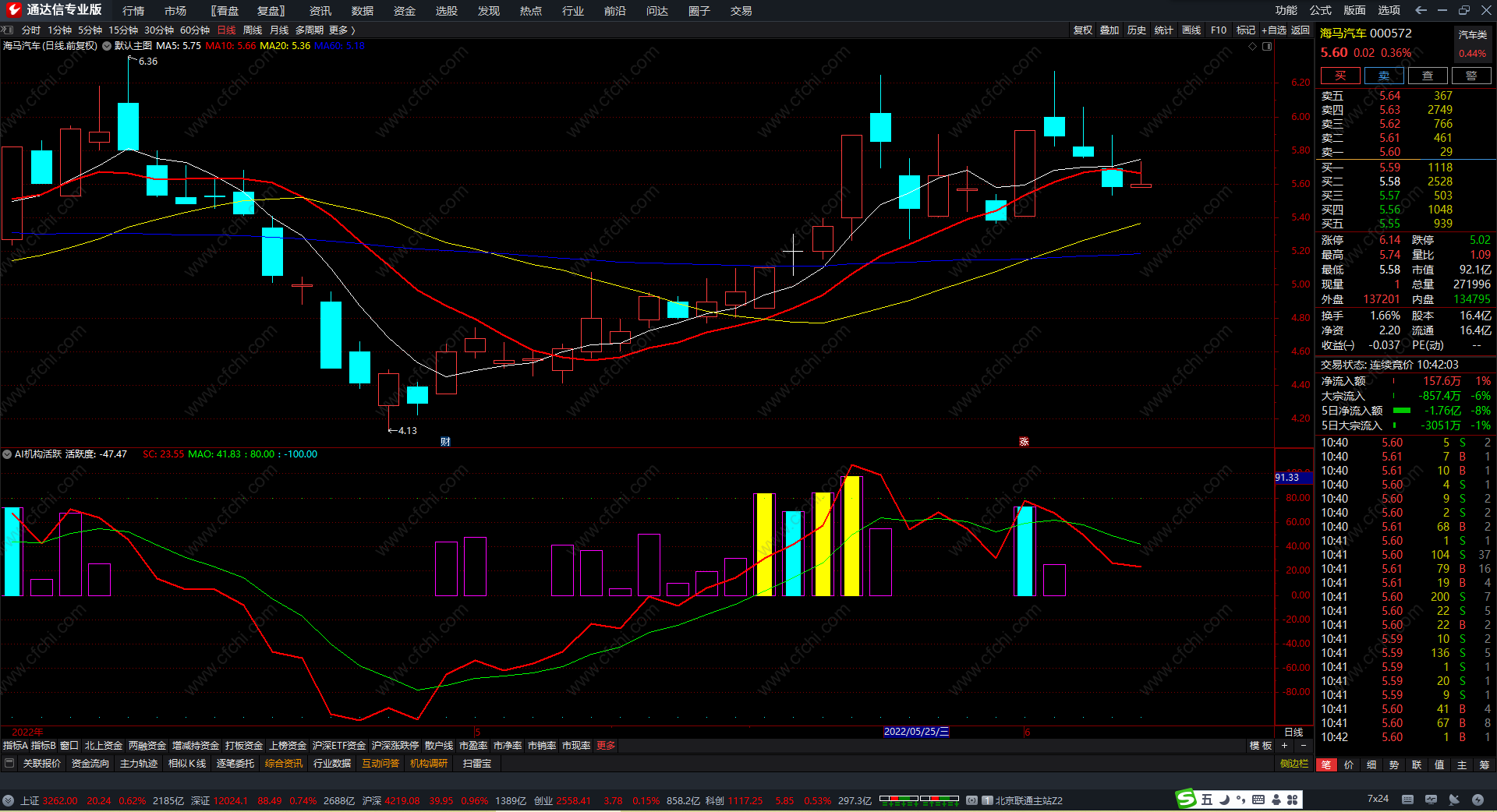Click the blue 卖 sell button
The width and height of the screenshot is (1497, 812).
coord(1384,76)
